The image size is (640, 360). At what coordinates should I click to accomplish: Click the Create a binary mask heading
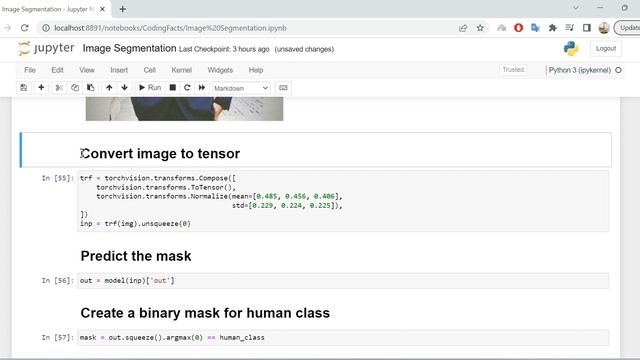(205, 313)
